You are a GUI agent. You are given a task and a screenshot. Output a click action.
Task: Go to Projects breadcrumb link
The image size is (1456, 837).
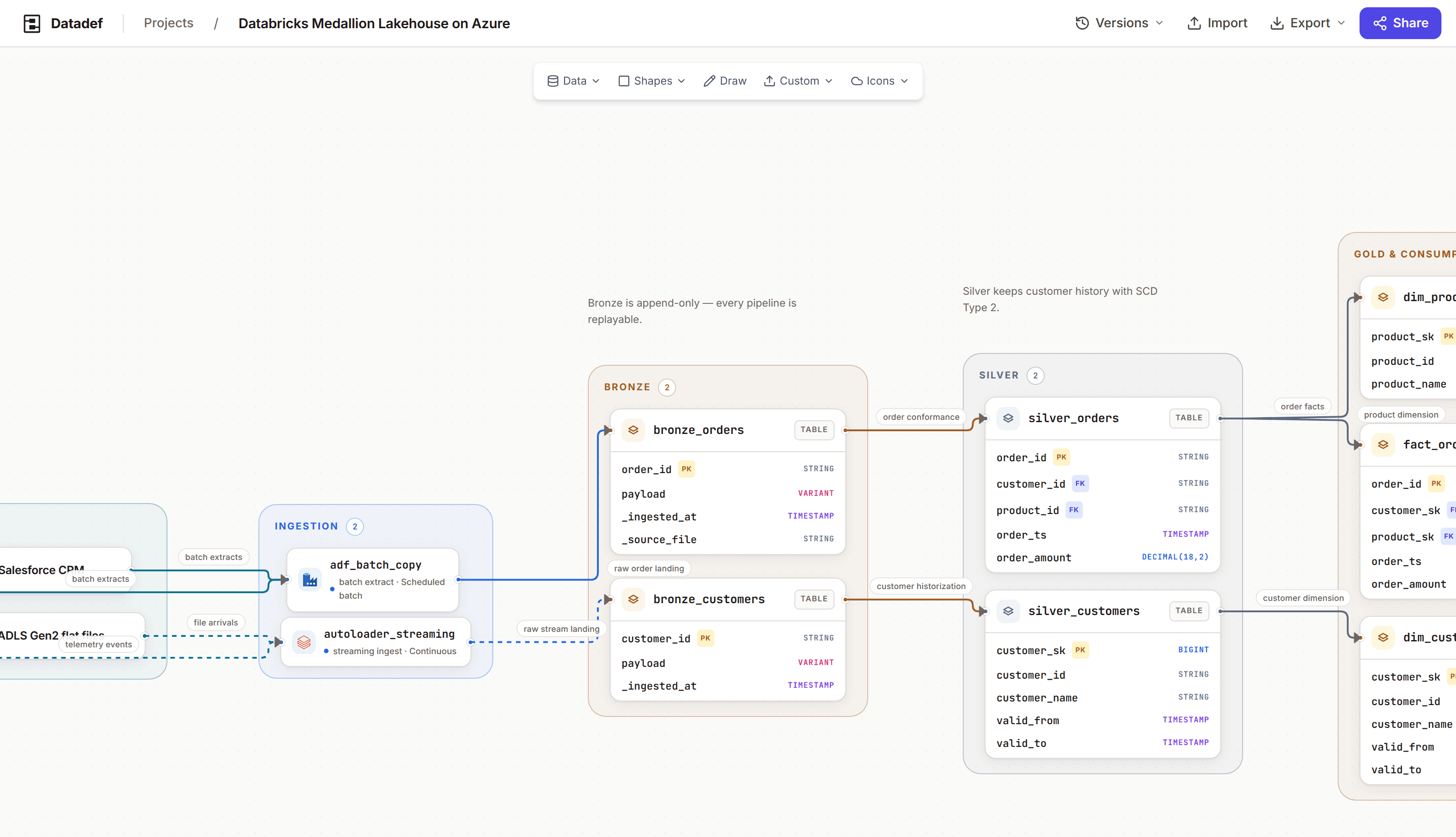click(x=168, y=23)
